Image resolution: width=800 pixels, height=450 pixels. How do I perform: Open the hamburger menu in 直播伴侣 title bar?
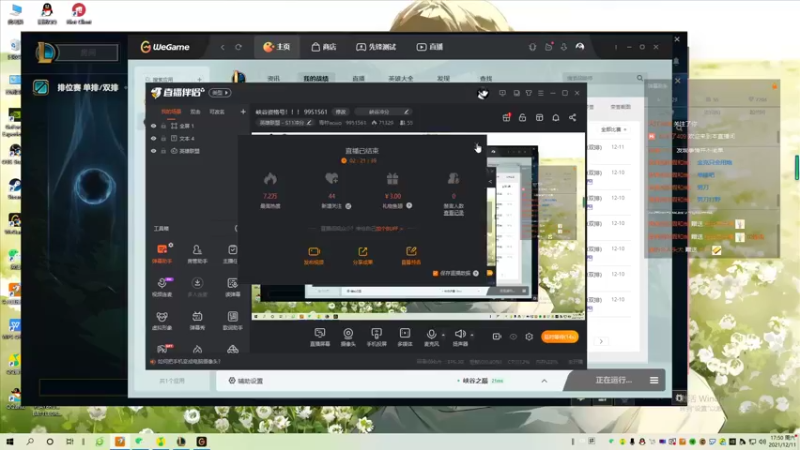pyautogui.click(x=541, y=93)
